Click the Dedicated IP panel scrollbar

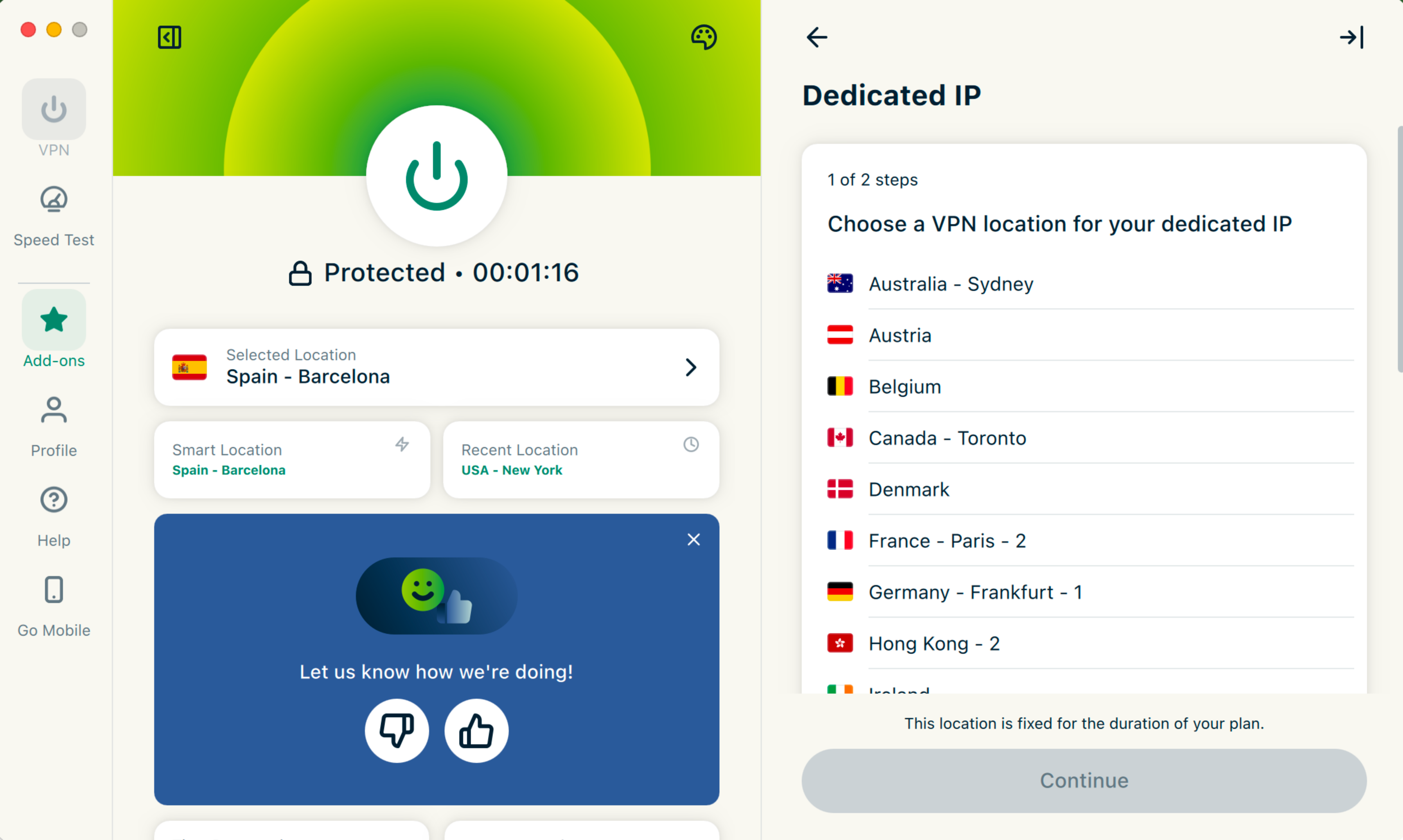1399,249
